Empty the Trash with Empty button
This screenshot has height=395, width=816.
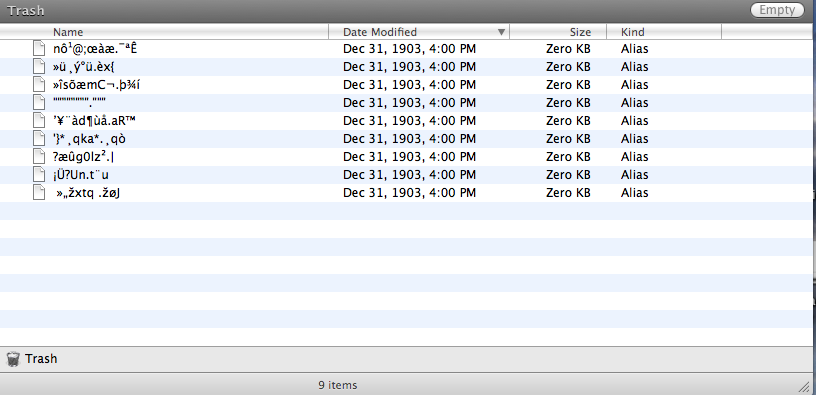(x=777, y=10)
